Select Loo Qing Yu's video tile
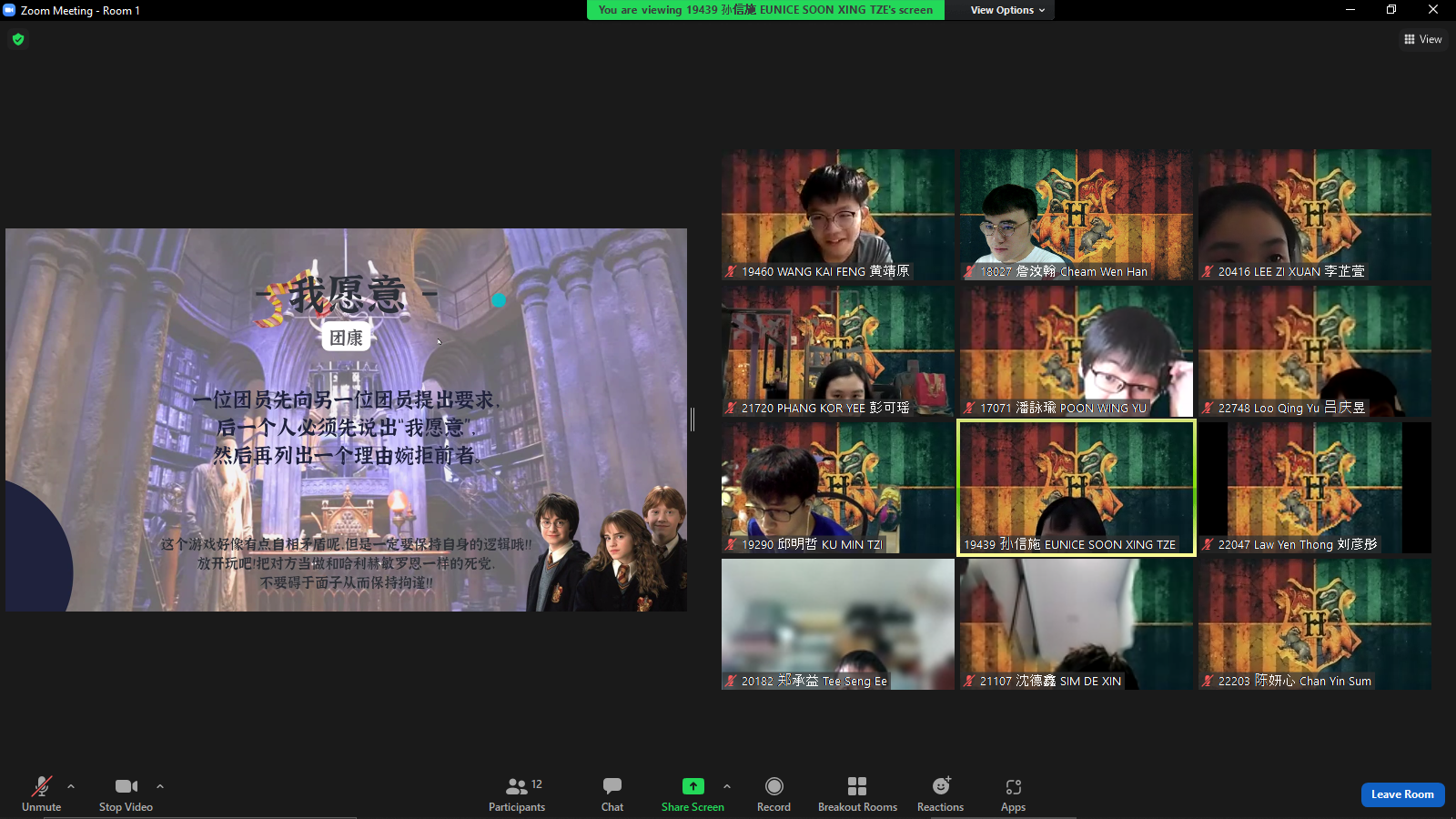 click(x=1315, y=351)
